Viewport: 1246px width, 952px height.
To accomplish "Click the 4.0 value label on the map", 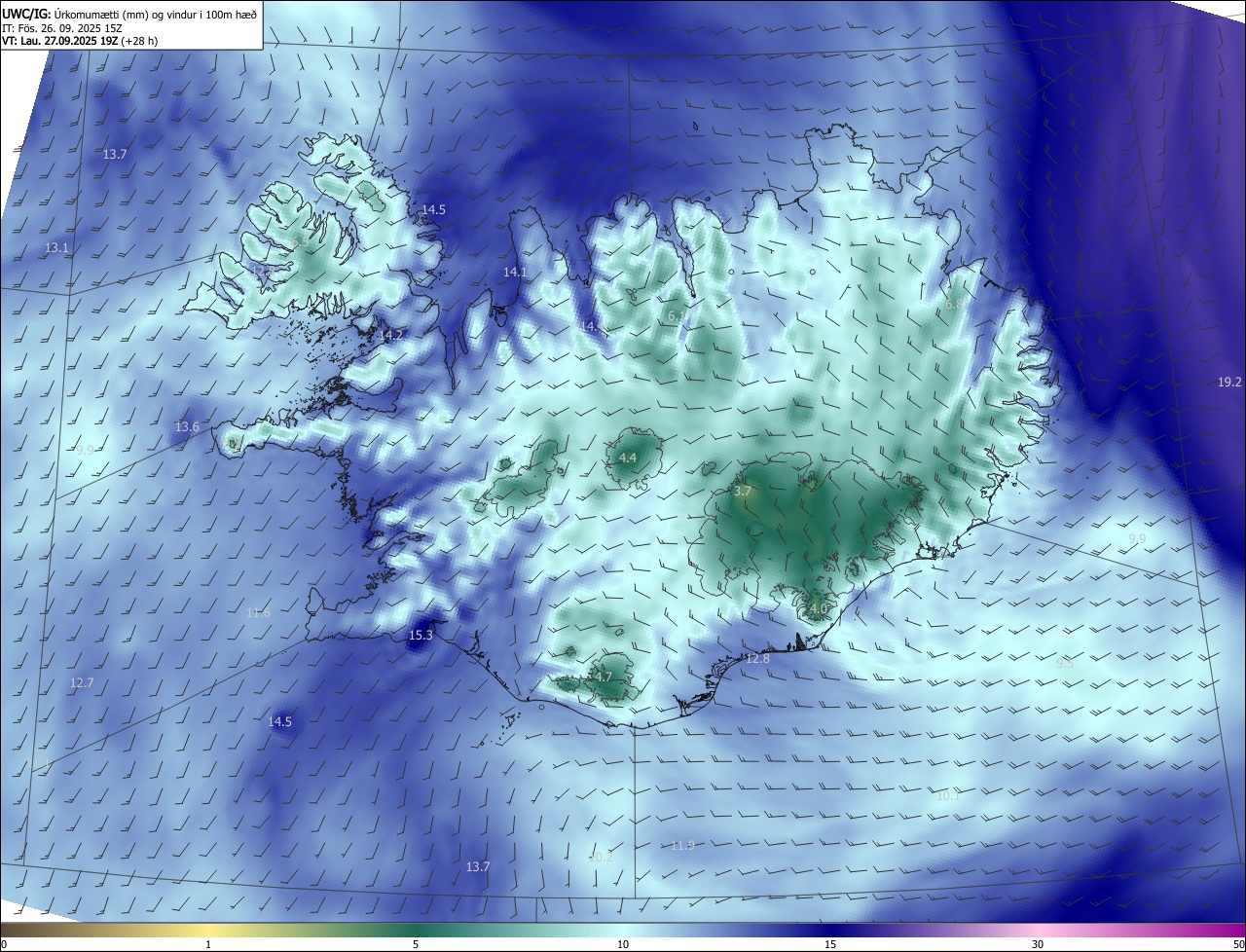I will [818, 609].
